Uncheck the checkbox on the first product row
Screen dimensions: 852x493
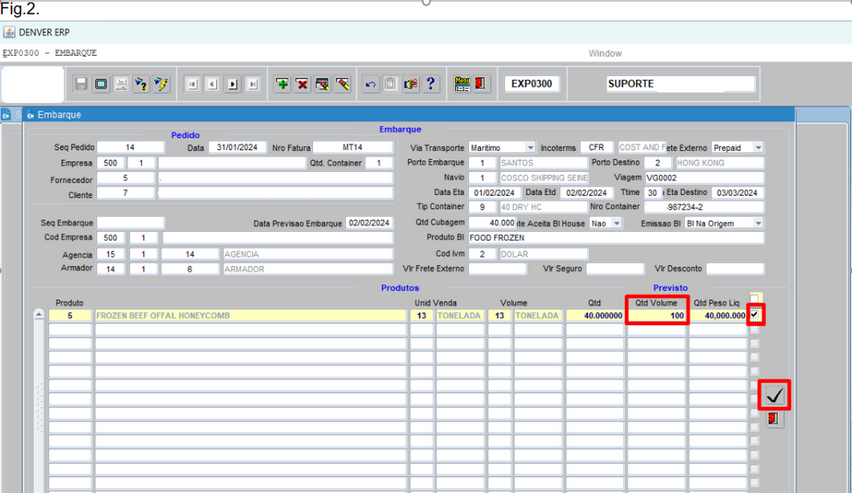[755, 315]
